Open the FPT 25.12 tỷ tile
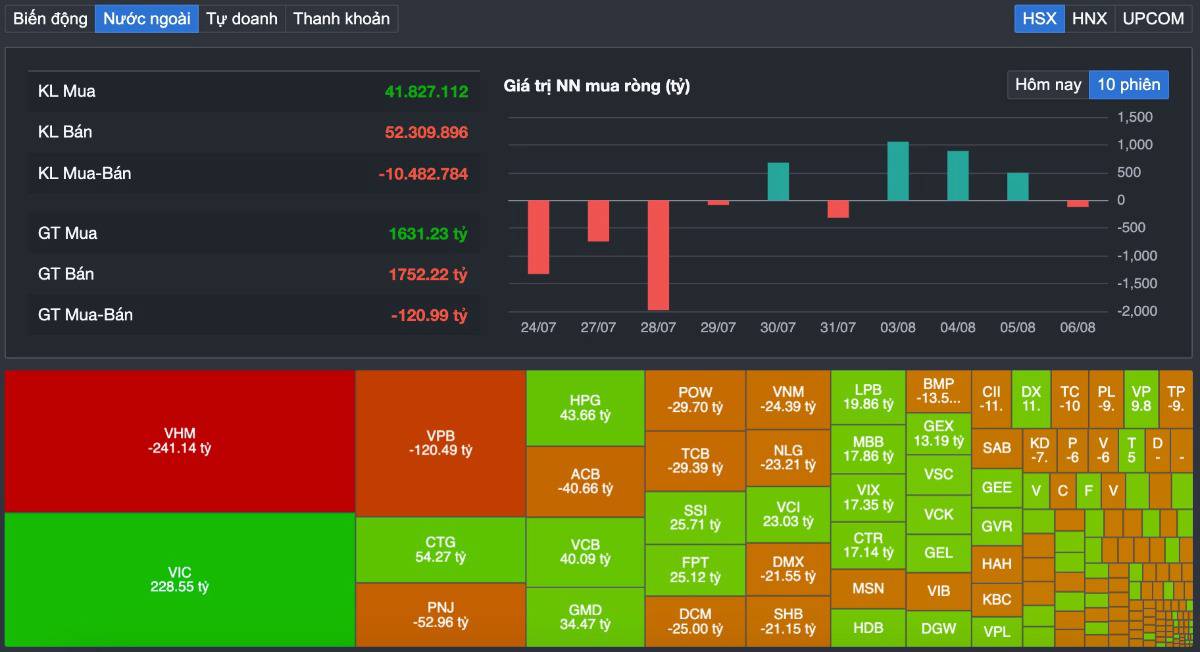Screen dimensions: 1200x652 [x=695, y=570]
